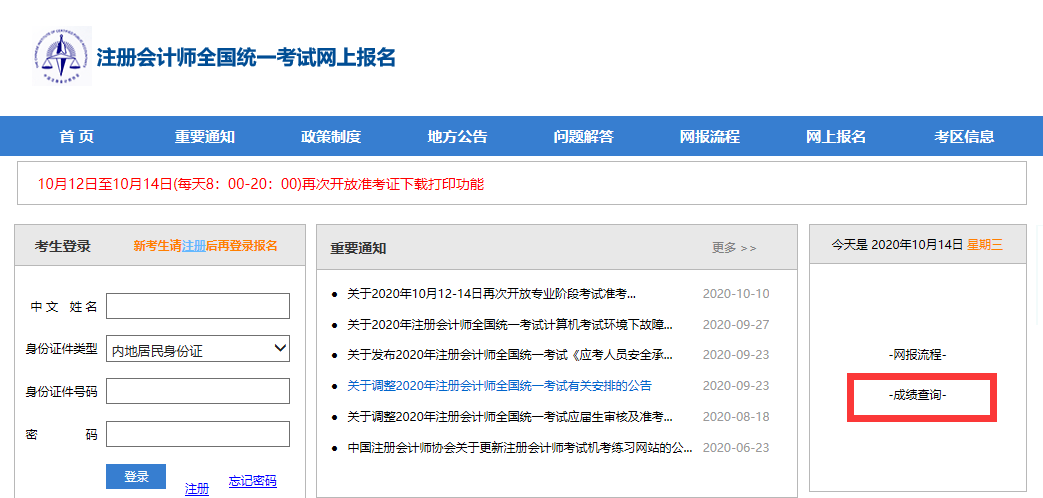Click 注册 link below login form
Image resolution: width=1043 pixels, height=498 pixels.
(197, 489)
